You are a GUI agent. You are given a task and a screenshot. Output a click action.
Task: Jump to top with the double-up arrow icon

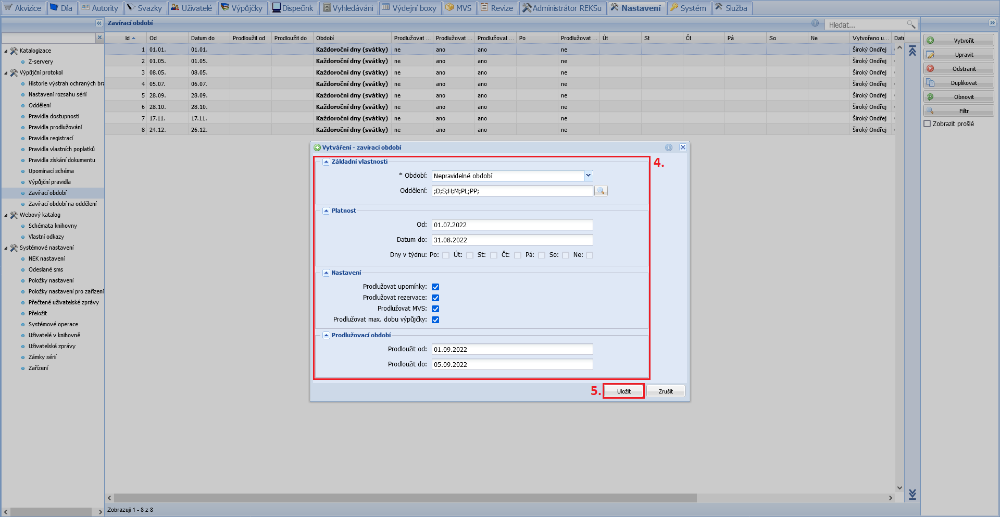(x=911, y=50)
